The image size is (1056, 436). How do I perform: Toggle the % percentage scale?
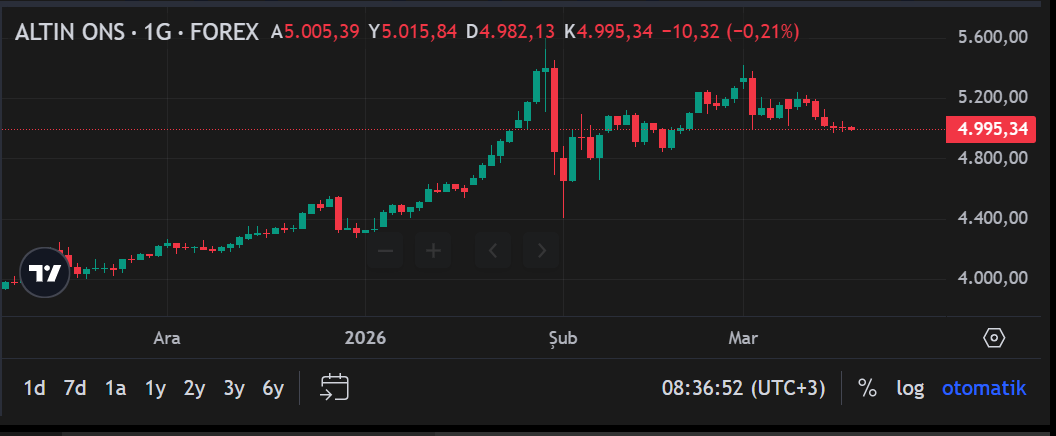click(x=867, y=389)
